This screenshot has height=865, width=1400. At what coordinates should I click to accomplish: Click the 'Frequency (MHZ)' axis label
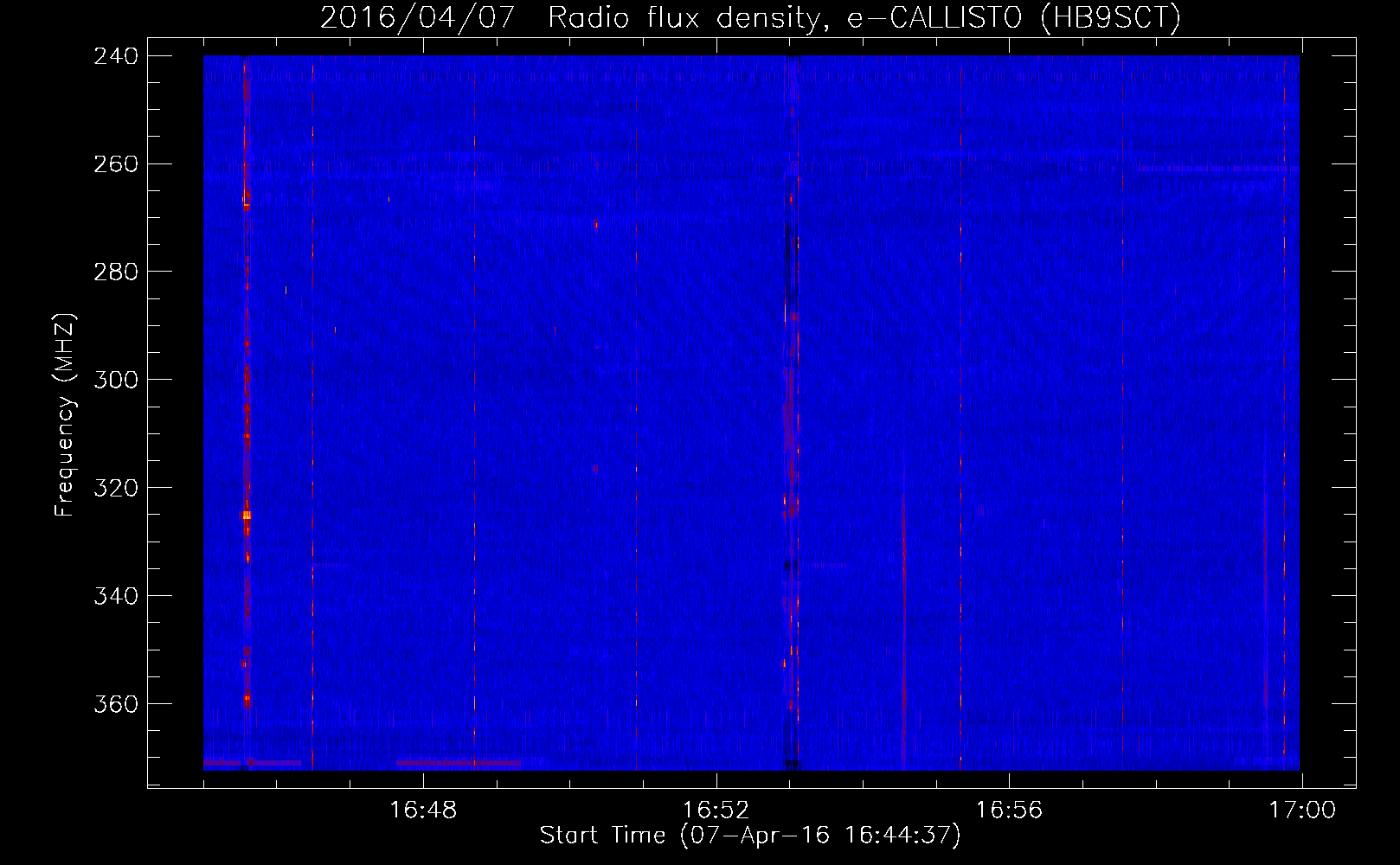pyautogui.click(x=66, y=415)
